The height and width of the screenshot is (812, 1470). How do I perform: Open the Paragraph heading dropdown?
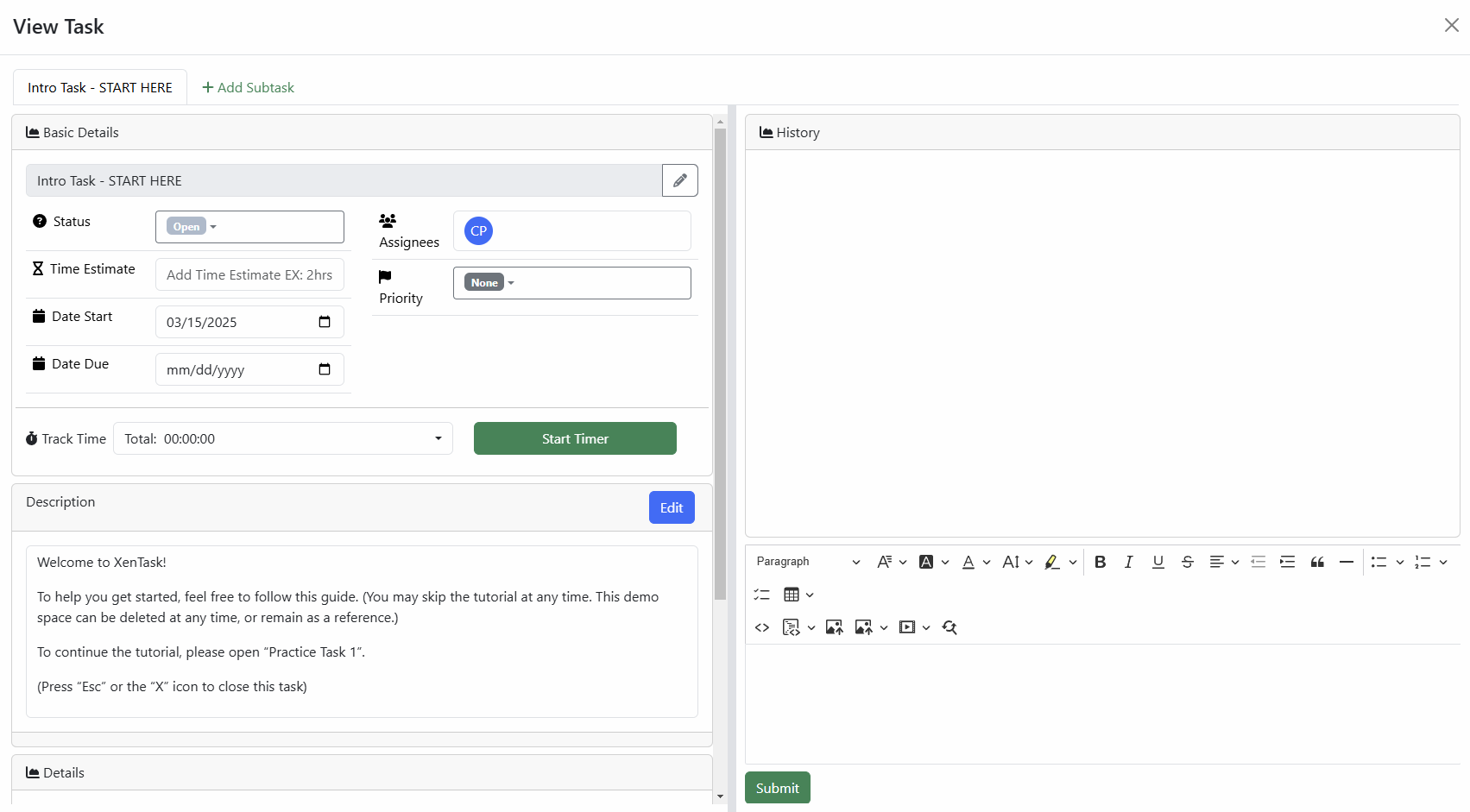[x=808, y=562]
